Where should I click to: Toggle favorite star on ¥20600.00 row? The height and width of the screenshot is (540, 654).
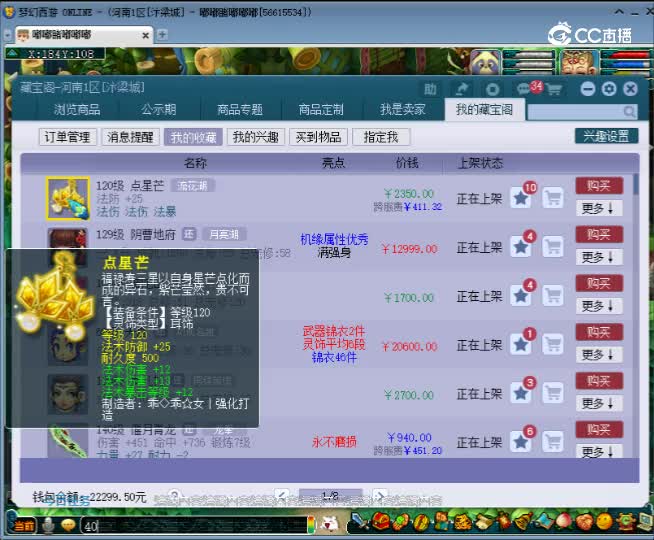(521, 345)
